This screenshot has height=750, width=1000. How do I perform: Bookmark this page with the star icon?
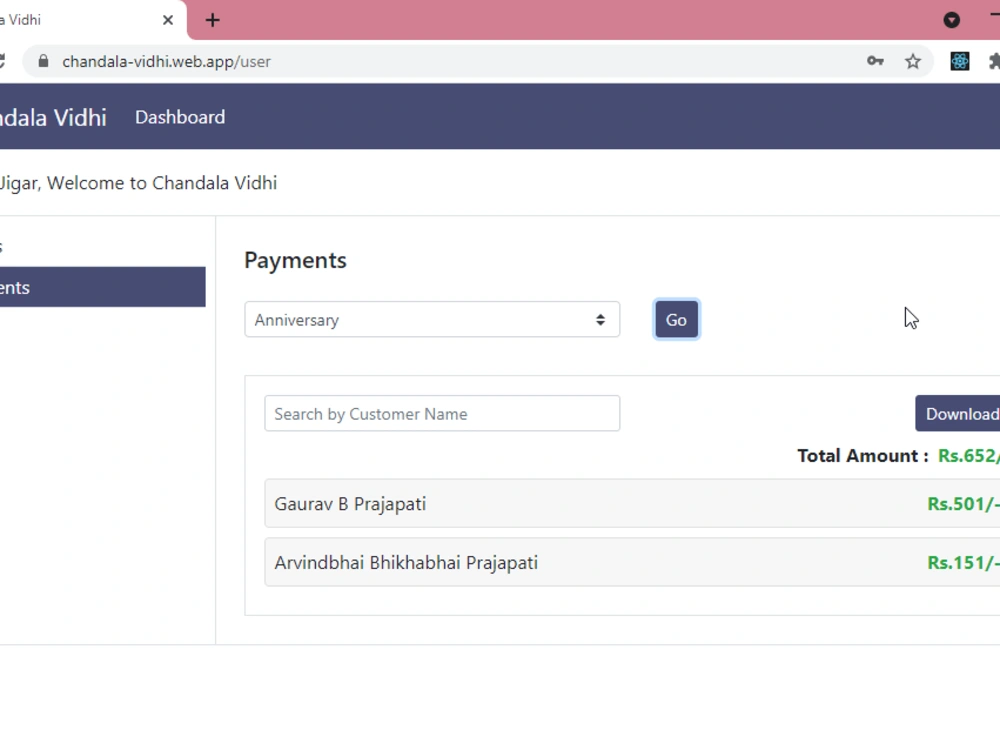(913, 61)
